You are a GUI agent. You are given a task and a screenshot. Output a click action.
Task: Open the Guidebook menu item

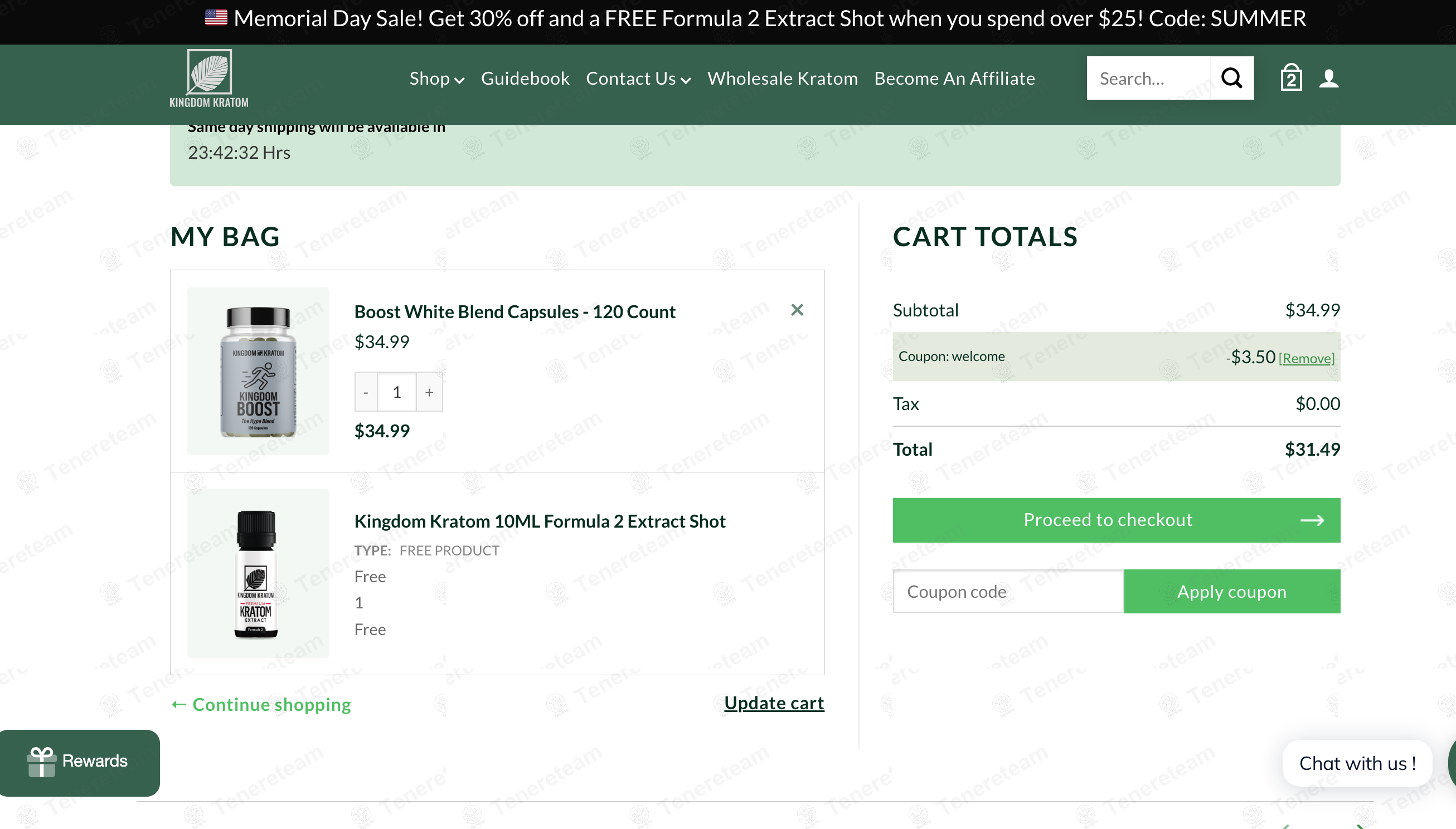pos(525,79)
